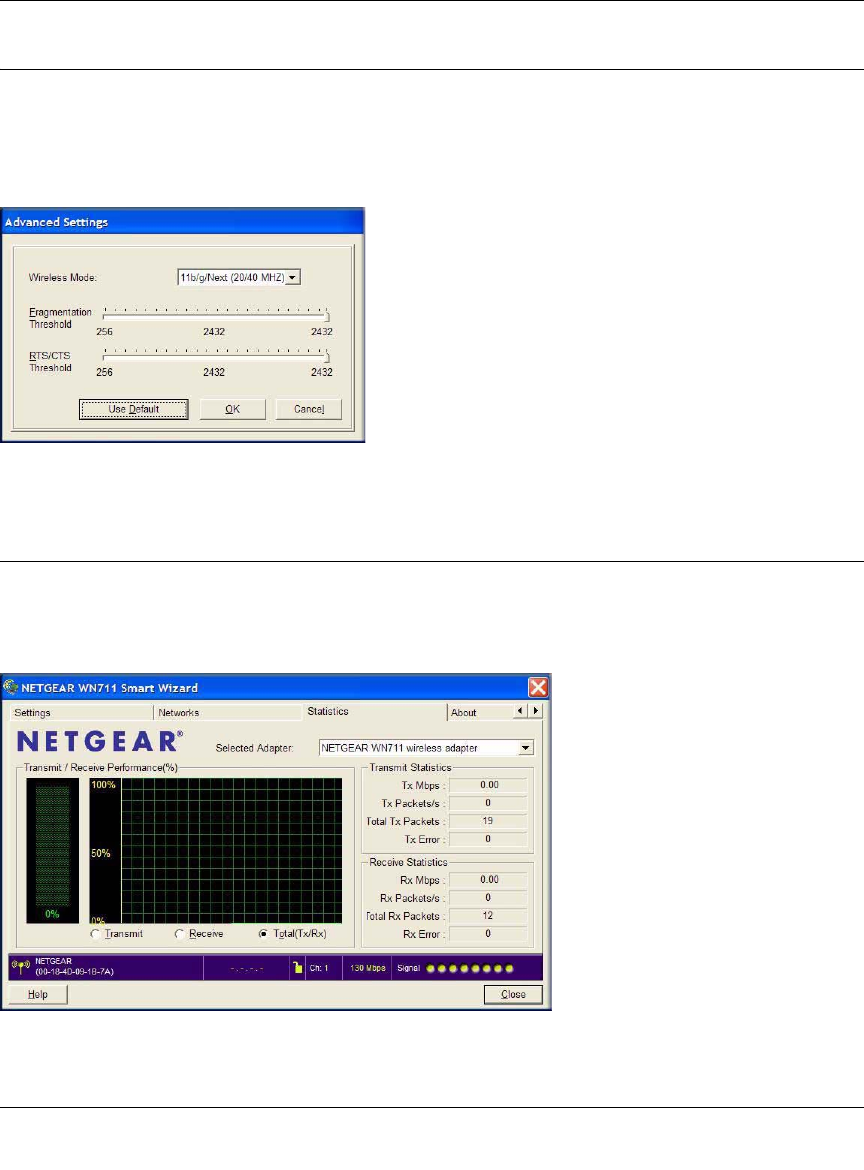Click the Smart Wizard title bar icon
The width and height of the screenshot is (864, 1170).
click(10, 687)
